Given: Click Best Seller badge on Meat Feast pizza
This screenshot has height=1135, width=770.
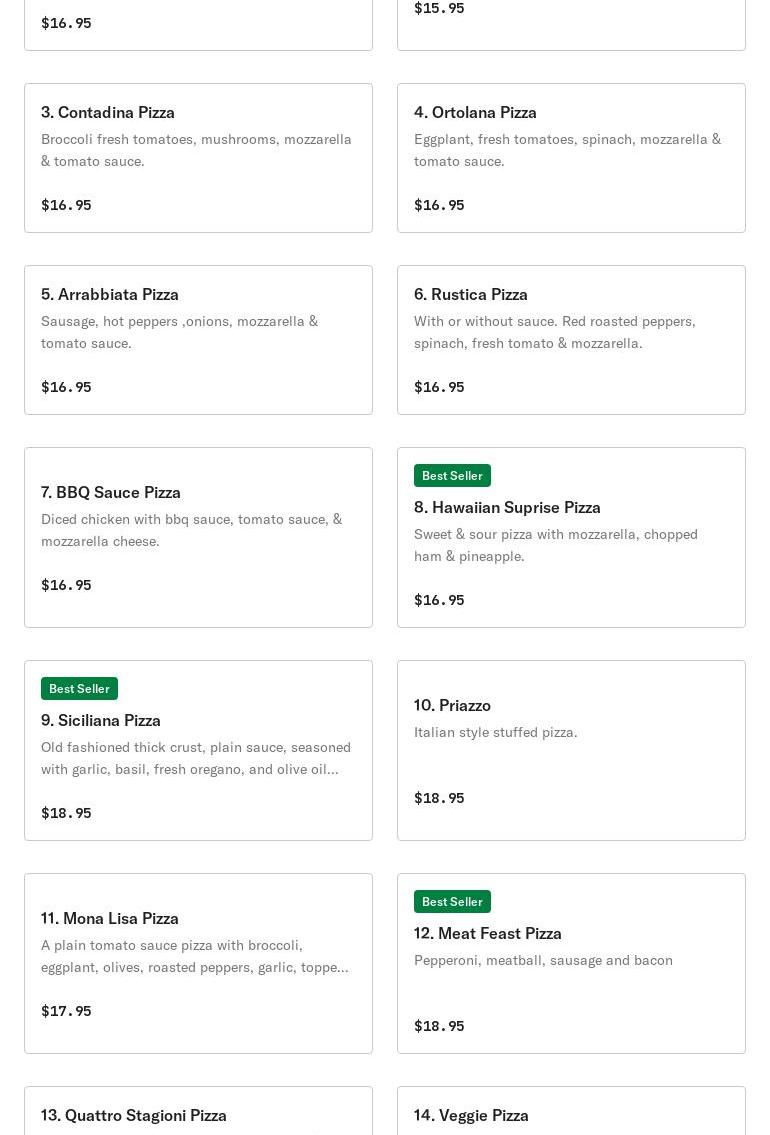Looking at the screenshot, I should pyautogui.click(x=452, y=902).
